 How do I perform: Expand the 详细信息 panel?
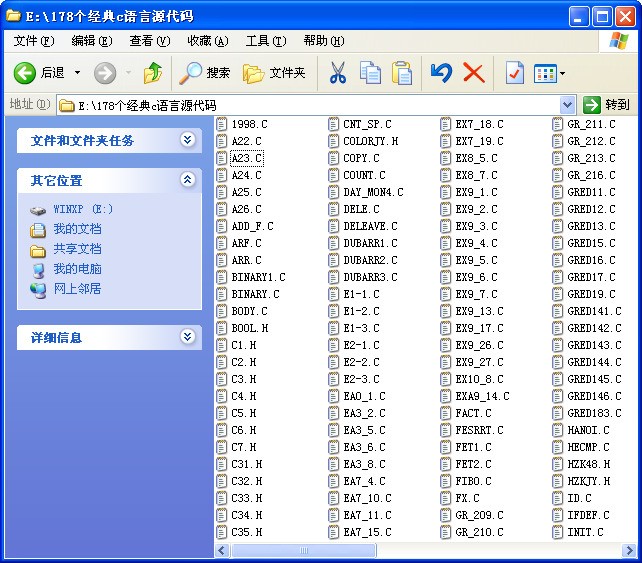tap(187, 337)
